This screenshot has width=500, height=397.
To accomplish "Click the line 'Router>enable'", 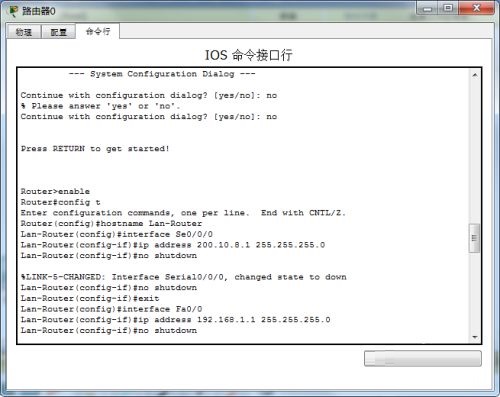I will 55,192.
